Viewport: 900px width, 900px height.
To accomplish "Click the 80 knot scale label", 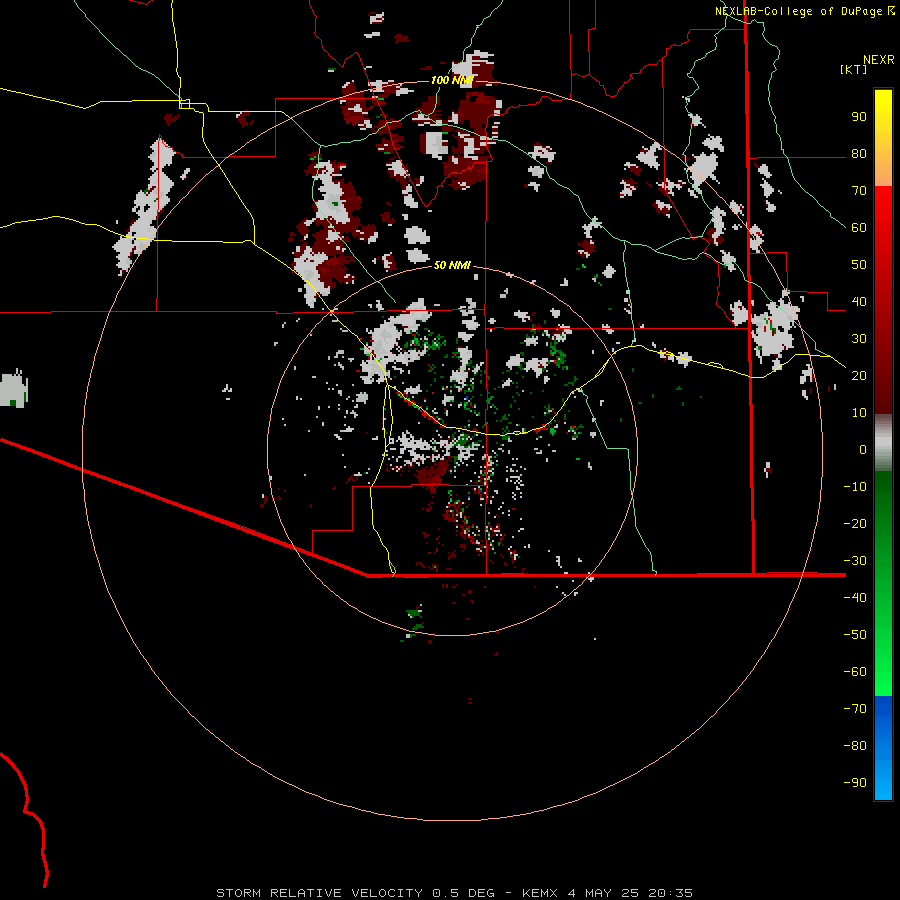I will (859, 154).
